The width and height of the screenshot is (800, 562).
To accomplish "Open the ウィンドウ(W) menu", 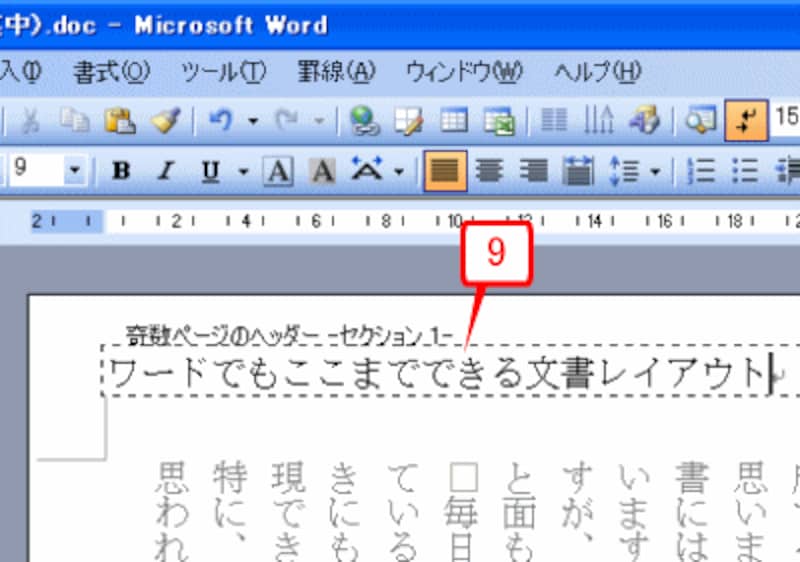I will coord(464,72).
